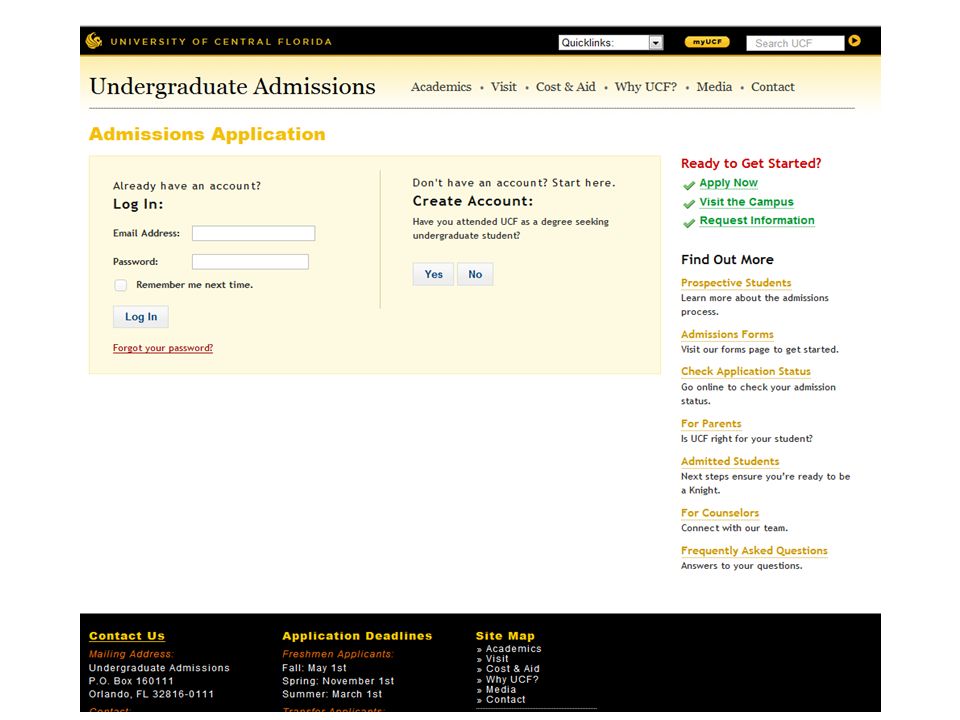This screenshot has height=720, width=960.
Task: Open Cost & Aid in the top navigation
Action: point(565,87)
